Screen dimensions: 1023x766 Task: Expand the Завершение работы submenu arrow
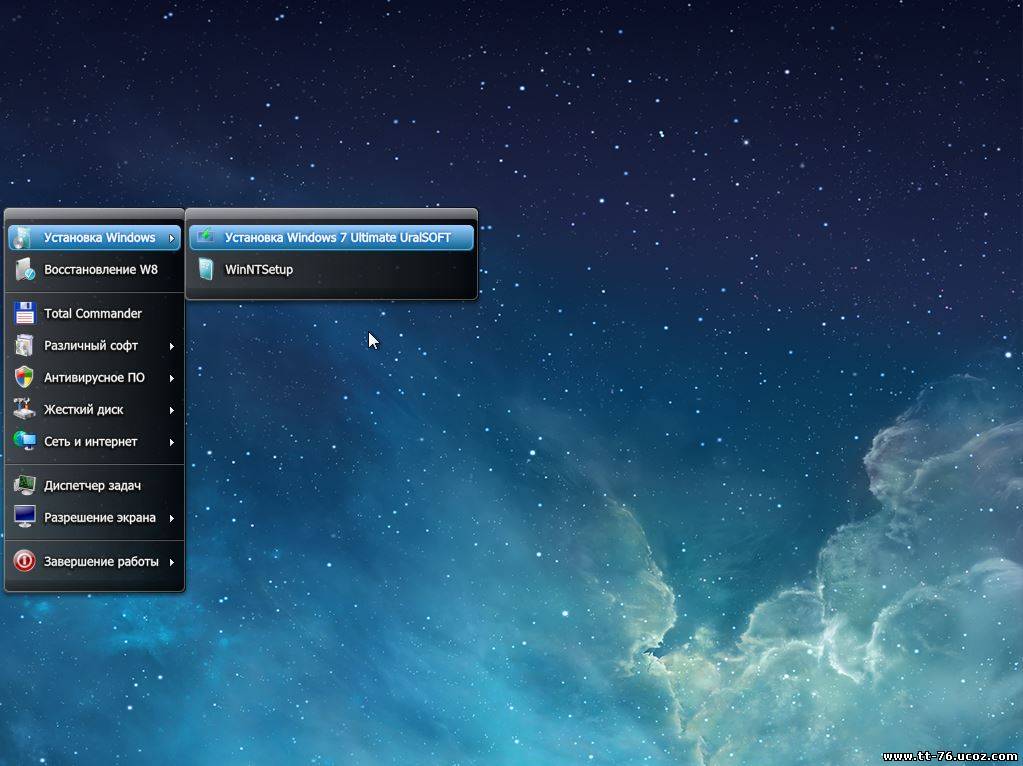click(x=172, y=562)
